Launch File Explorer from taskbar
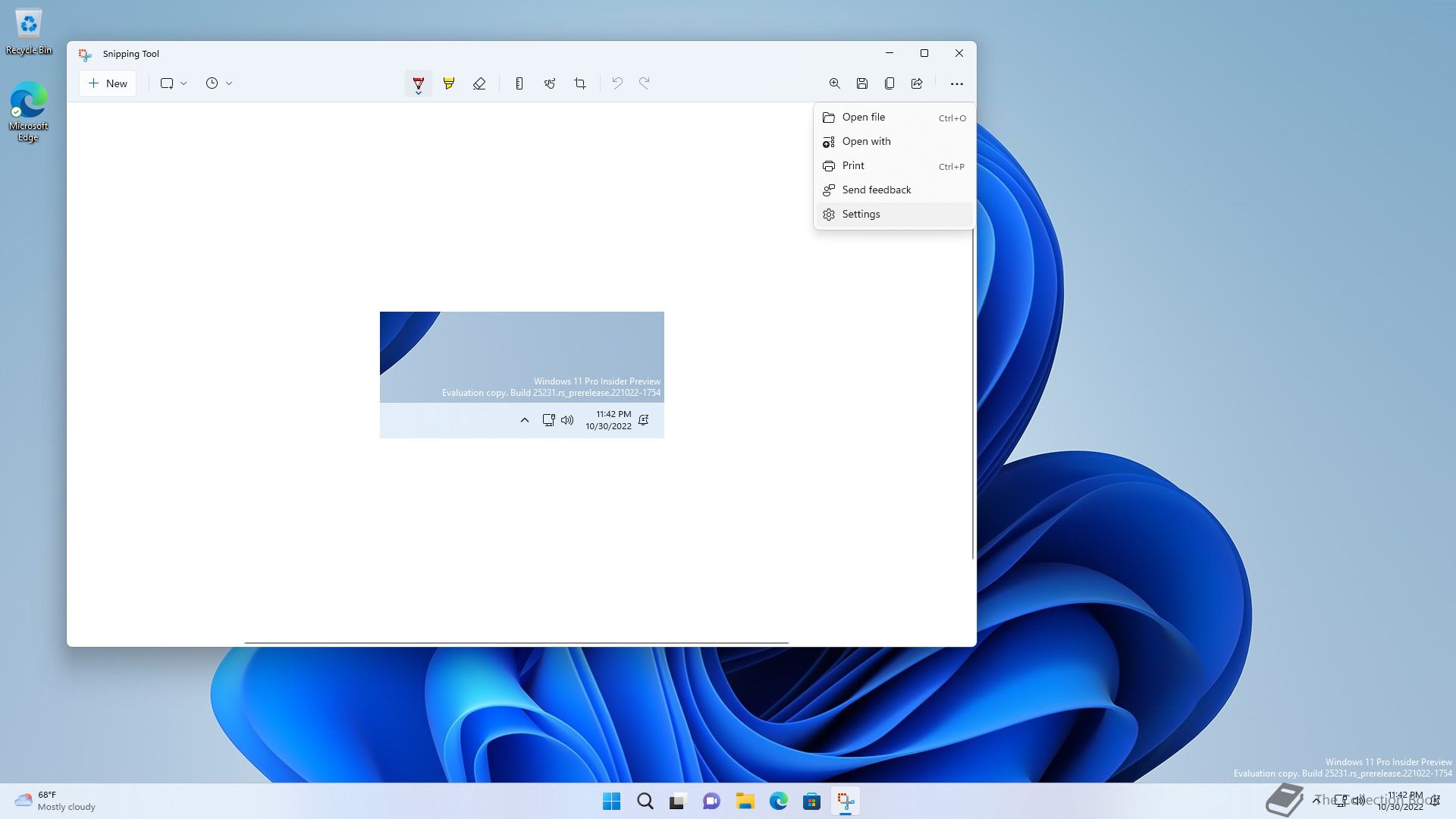 coord(745,802)
